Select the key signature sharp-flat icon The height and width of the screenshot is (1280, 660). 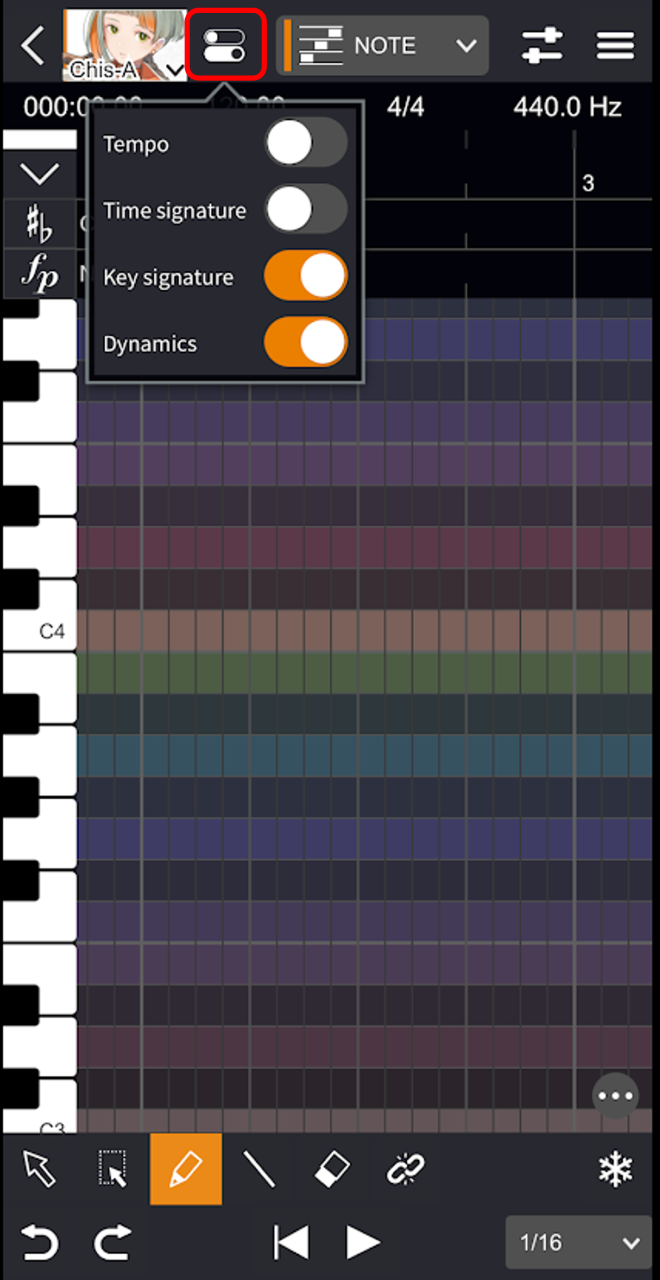(39, 224)
